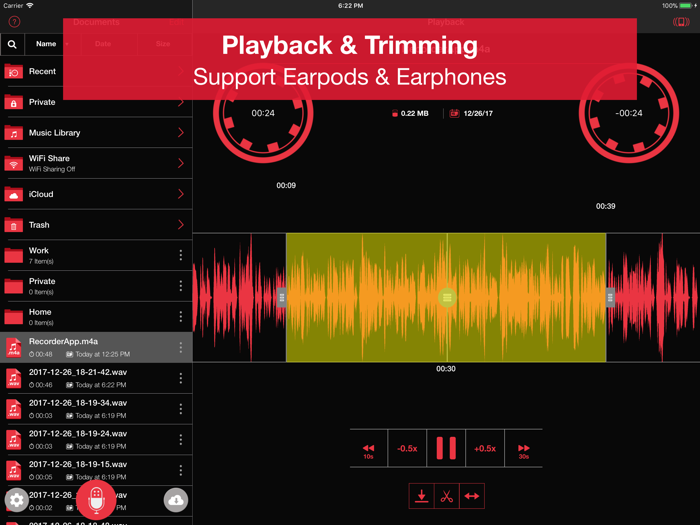Image resolution: width=700 pixels, height=525 pixels.
Task: Tap the 00:09 trim start label
Action: click(x=286, y=185)
